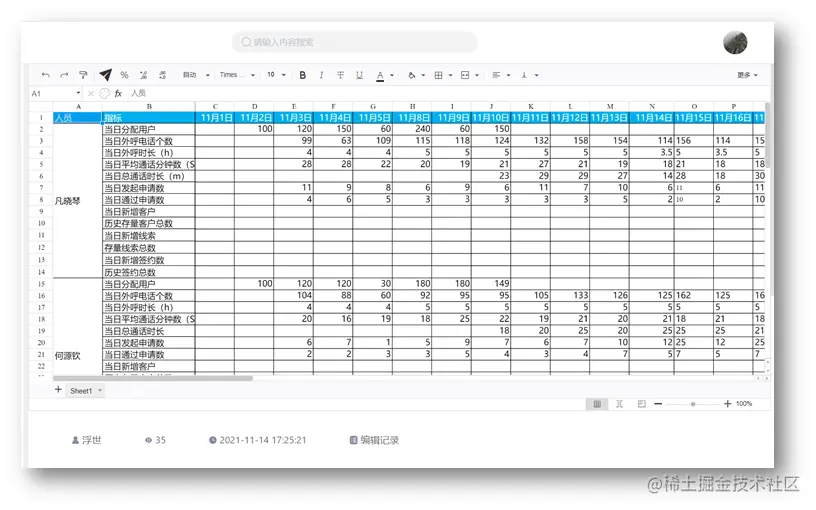Toggle underline formatting
Viewport: 816px width, 510px height.
(x=359, y=75)
